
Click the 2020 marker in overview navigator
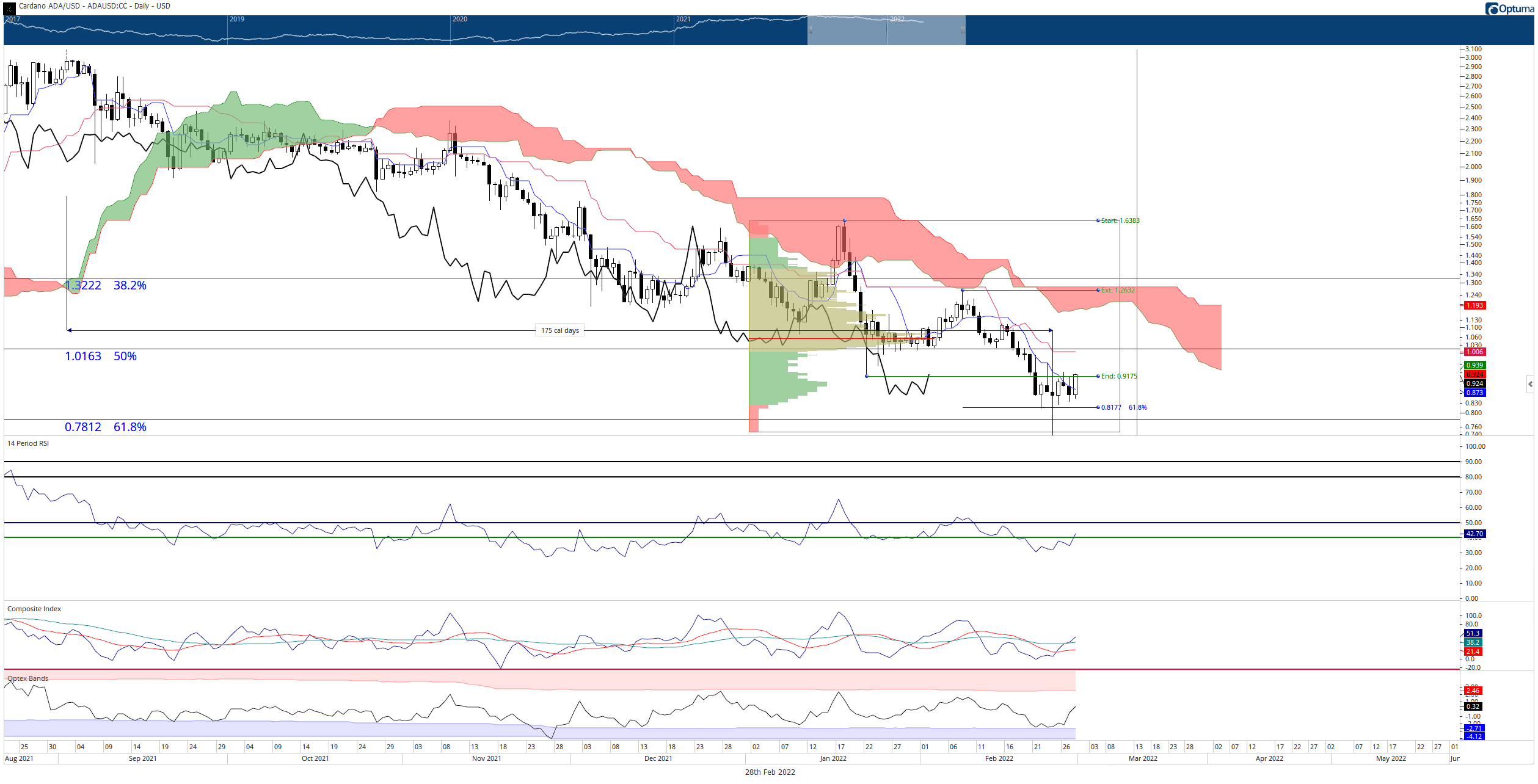click(x=460, y=19)
